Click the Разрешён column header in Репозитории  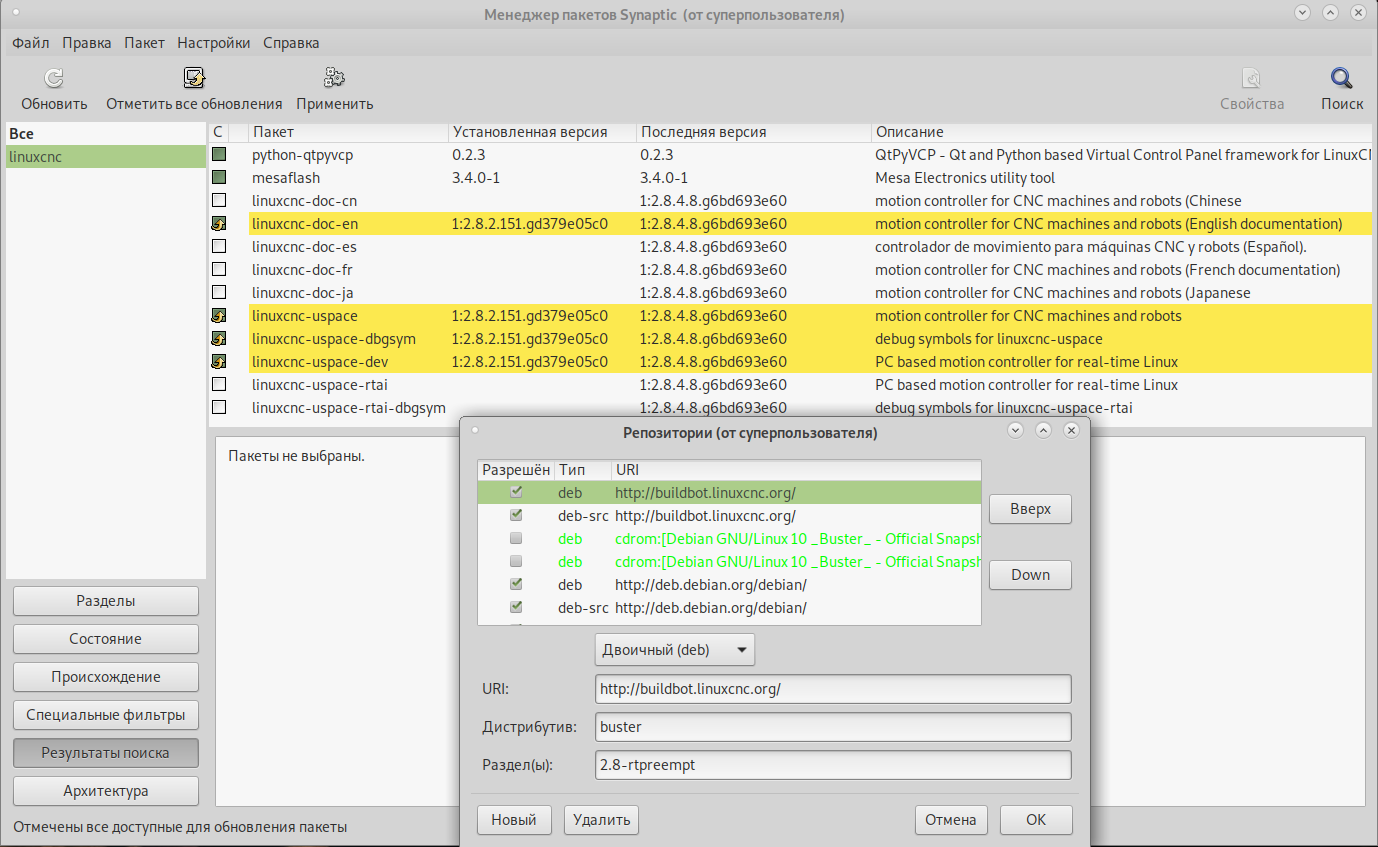pos(516,470)
